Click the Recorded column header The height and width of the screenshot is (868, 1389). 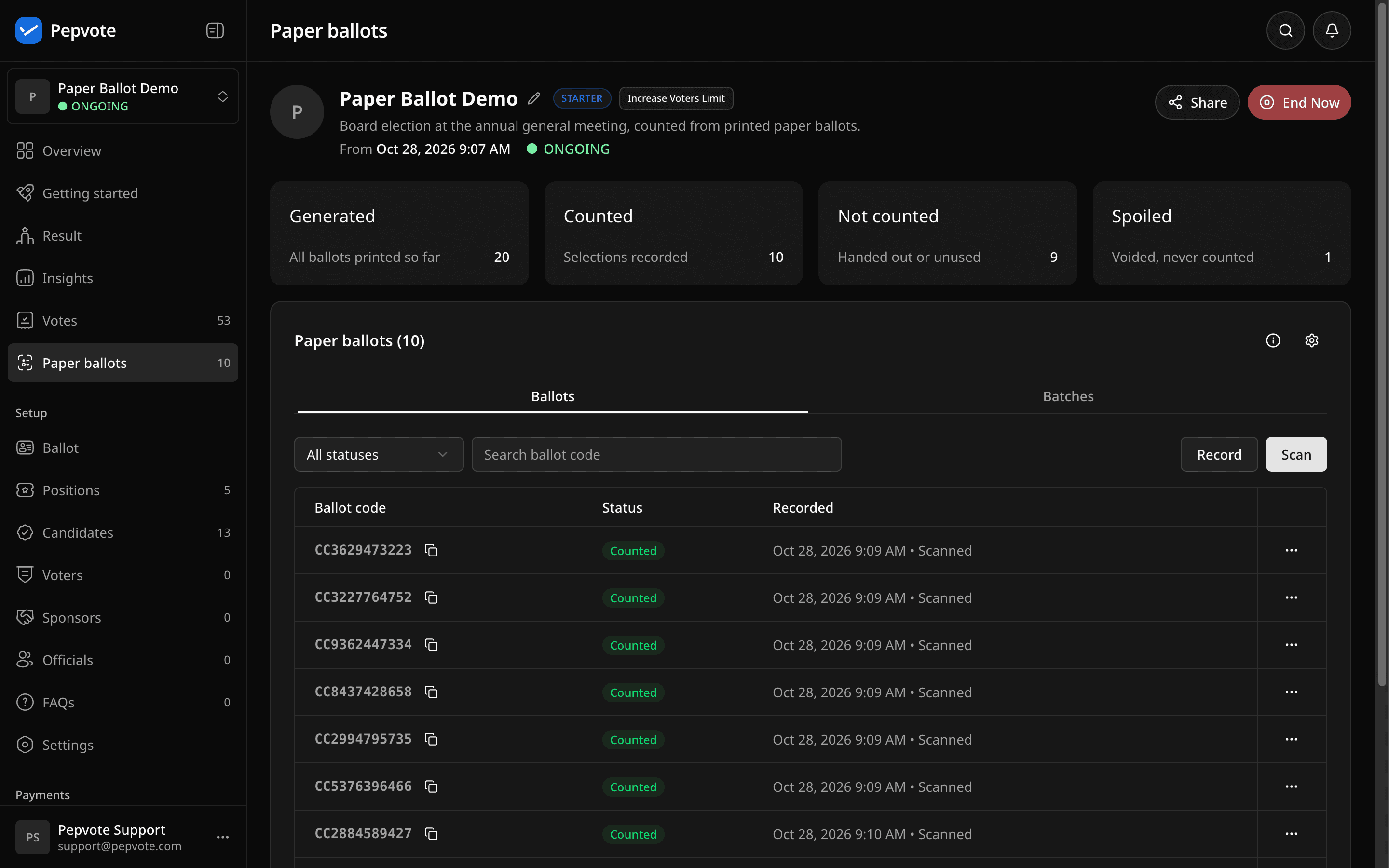tap(803, 507)
